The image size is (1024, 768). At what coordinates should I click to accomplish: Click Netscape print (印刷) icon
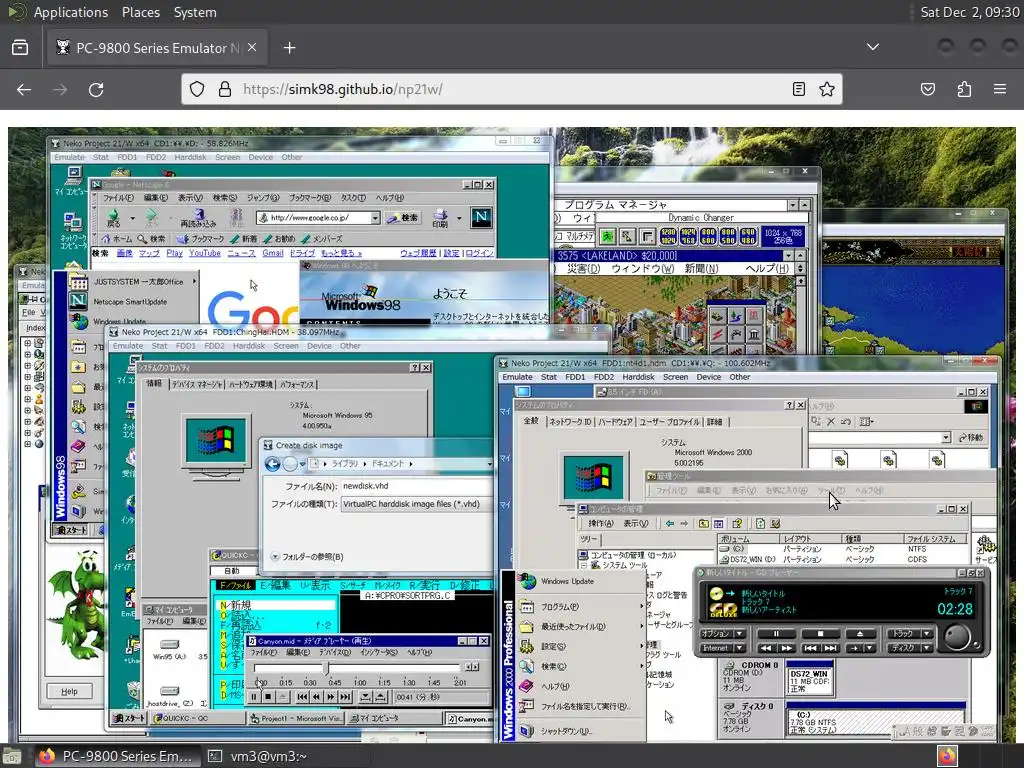click(x=440, y=218)
